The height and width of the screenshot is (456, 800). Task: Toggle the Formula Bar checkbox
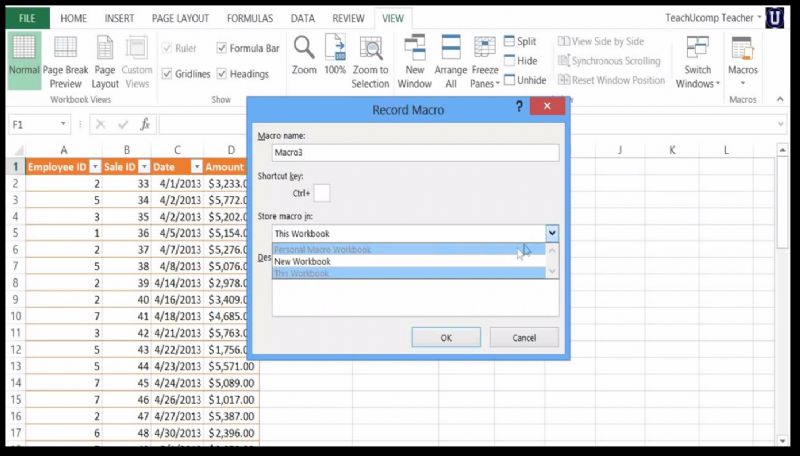[221, 48]
